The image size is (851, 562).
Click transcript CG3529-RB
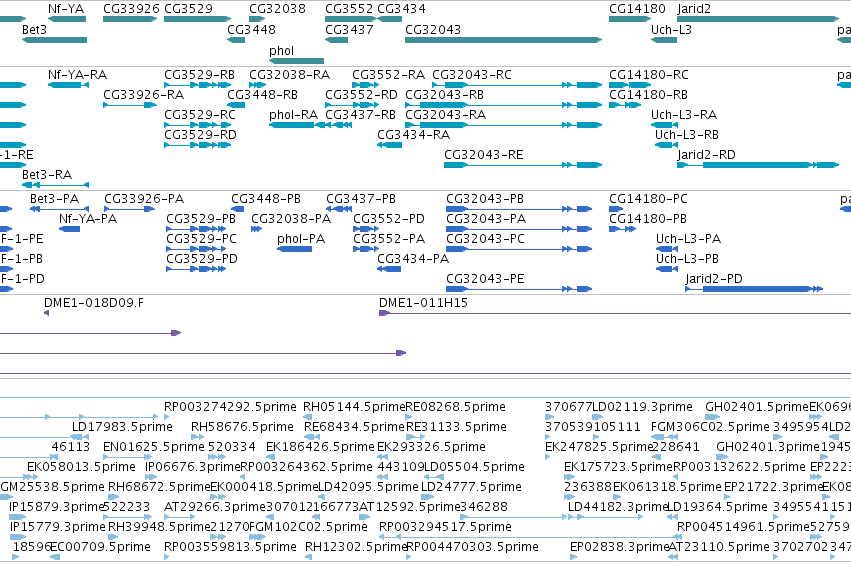(x=199, y=74)
